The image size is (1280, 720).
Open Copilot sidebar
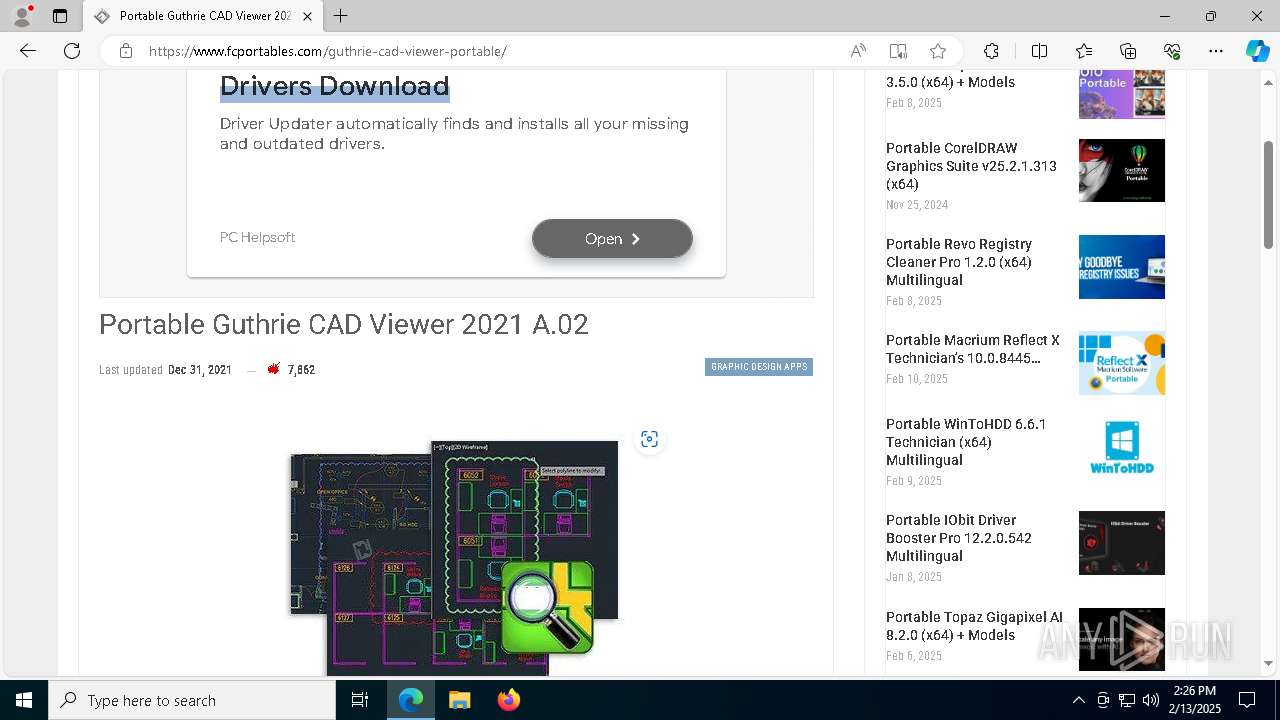1257,51
